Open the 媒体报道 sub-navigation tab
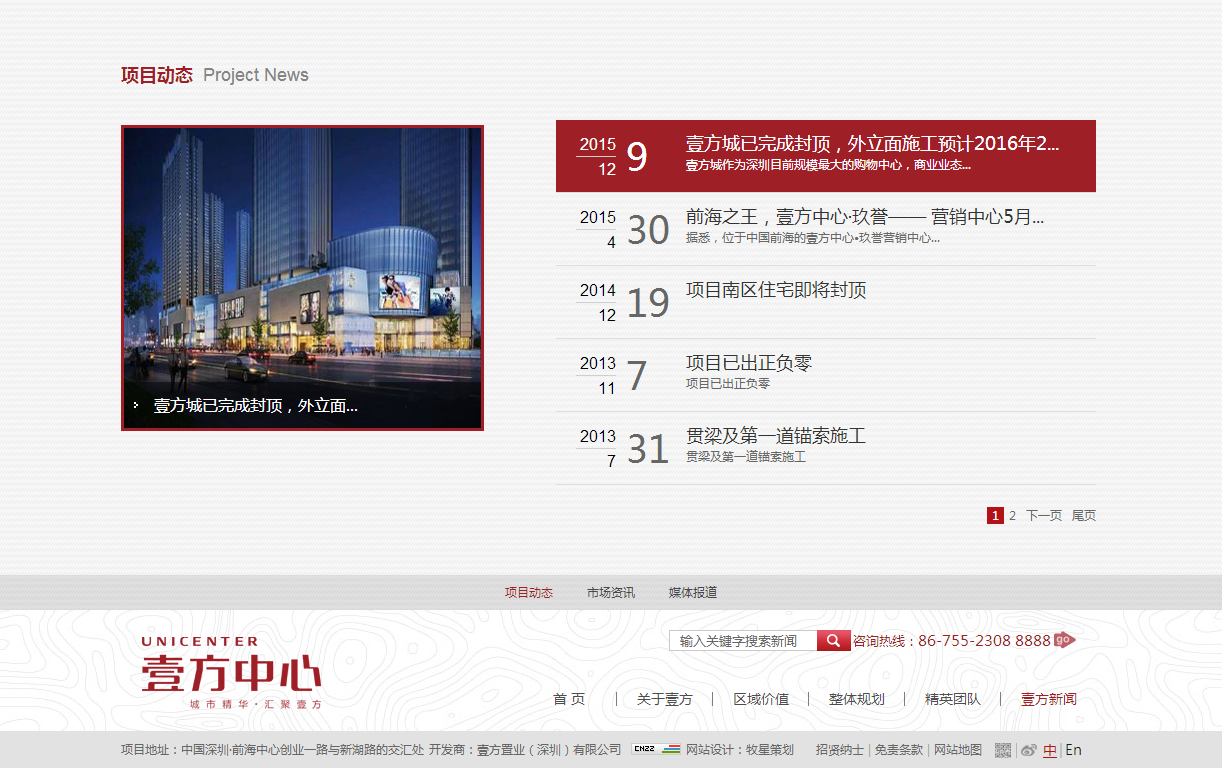Screen dimensions: 1222x768 point(693,592)
